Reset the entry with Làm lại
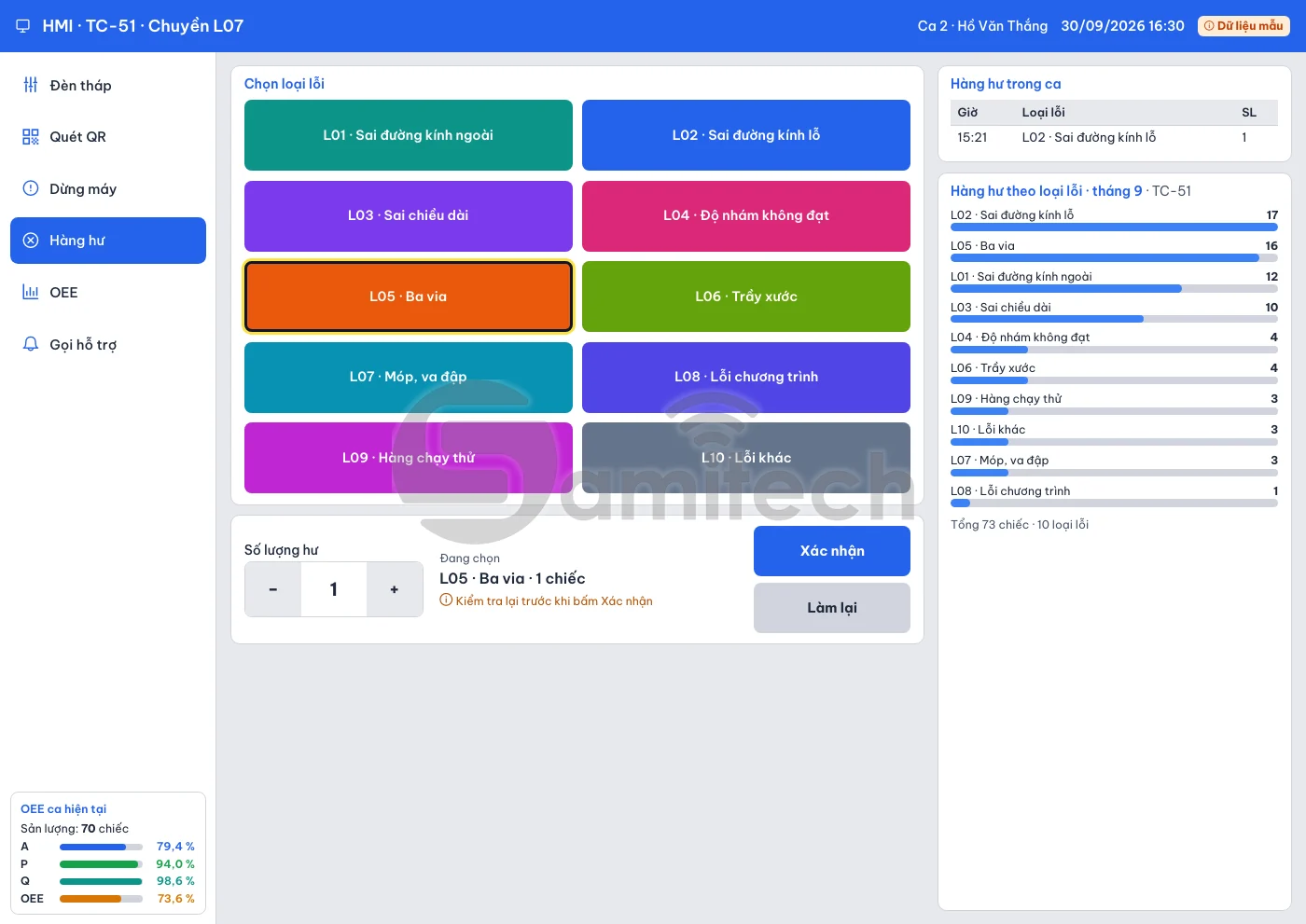This screenshot has height=924, width=1306. 832,608
